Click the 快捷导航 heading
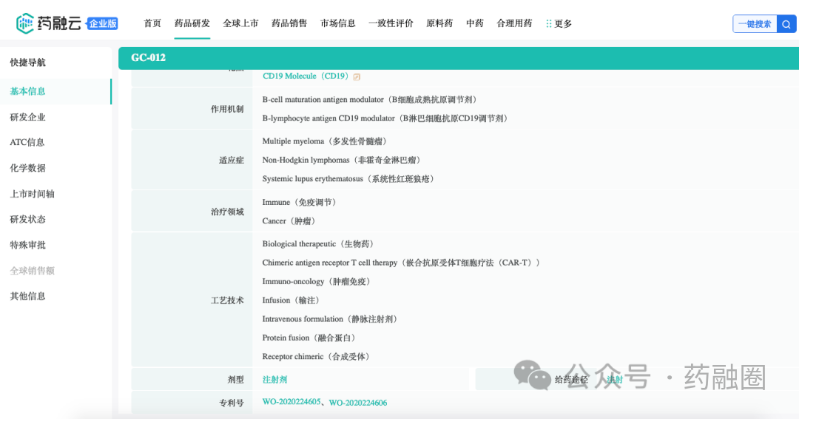 (27, 62)
